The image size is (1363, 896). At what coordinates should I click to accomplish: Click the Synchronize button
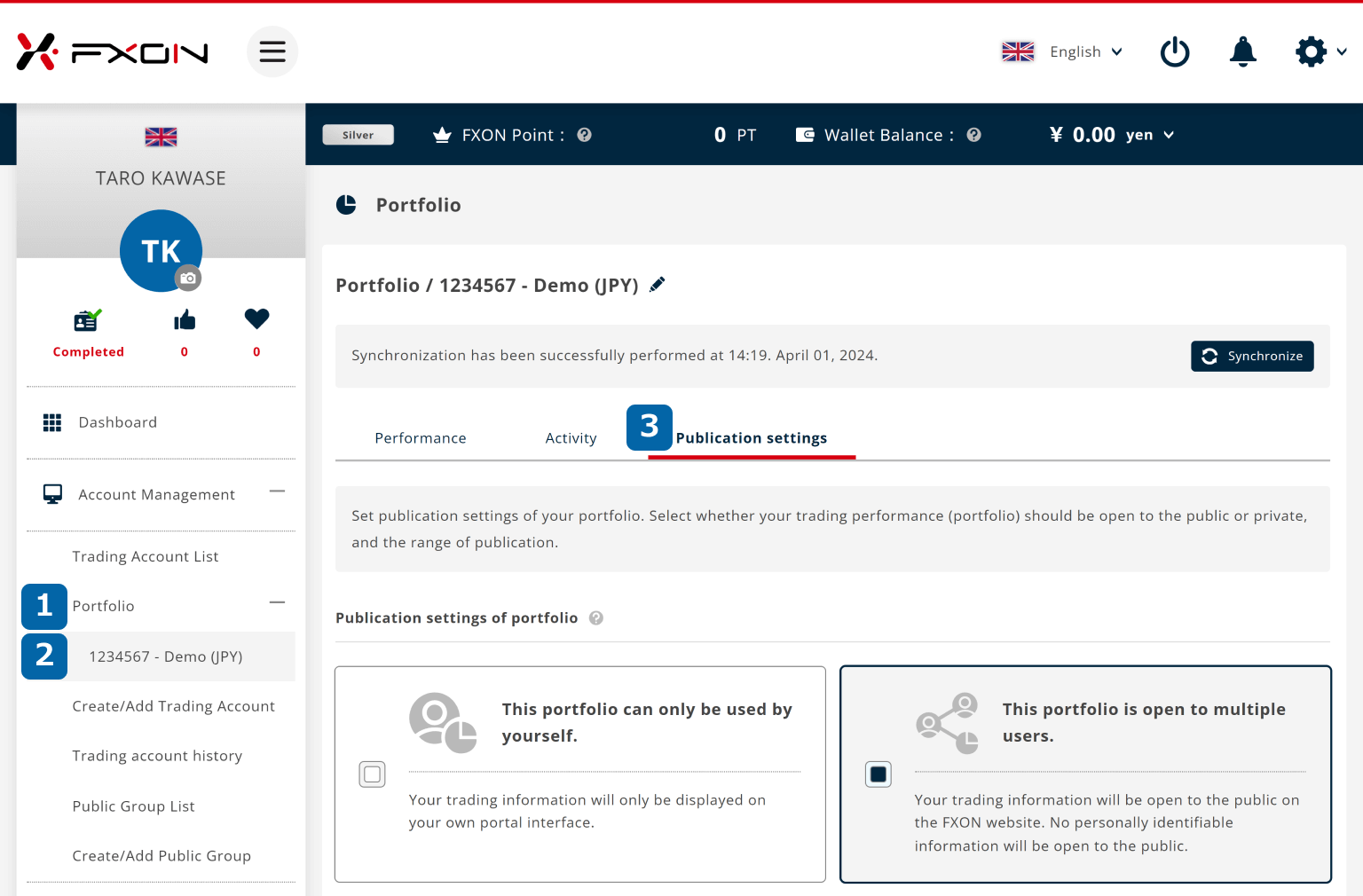click(1252, 356)
